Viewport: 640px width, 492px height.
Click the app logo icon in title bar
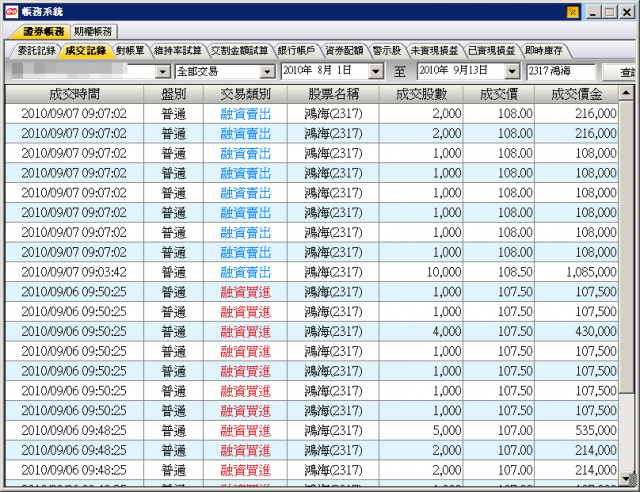tap(11, 12)
